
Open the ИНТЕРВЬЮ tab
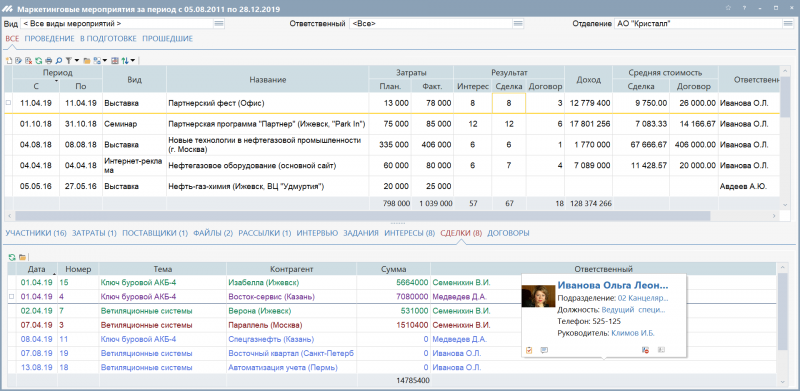pos(317,233)
